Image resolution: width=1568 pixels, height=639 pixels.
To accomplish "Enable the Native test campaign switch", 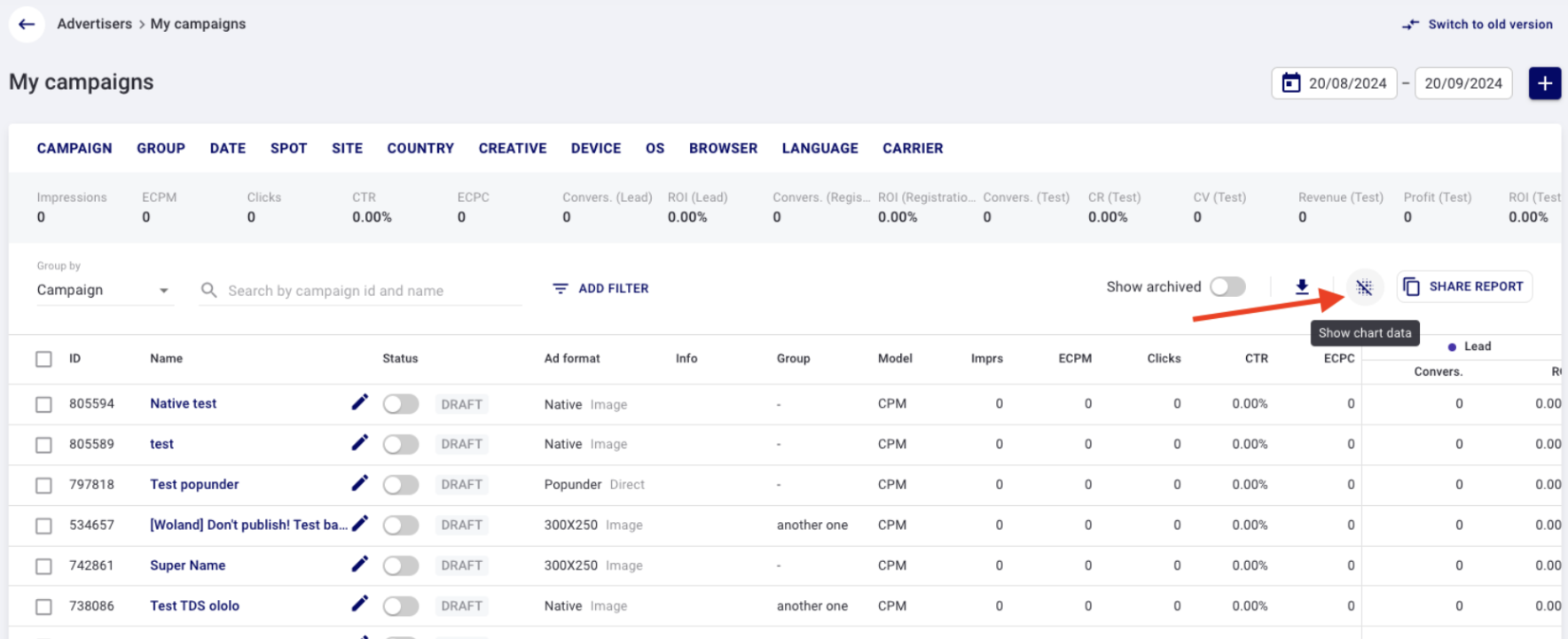I will point(401,404).
